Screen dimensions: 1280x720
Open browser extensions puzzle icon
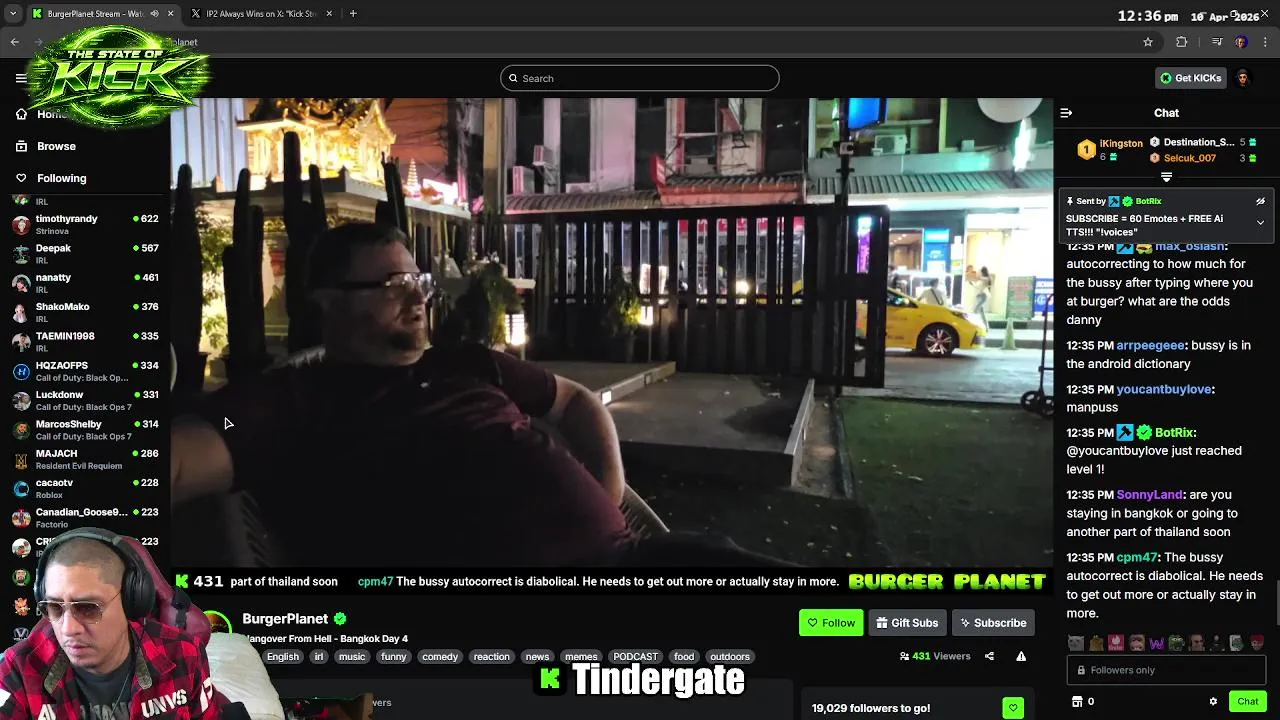point(1182,42)
